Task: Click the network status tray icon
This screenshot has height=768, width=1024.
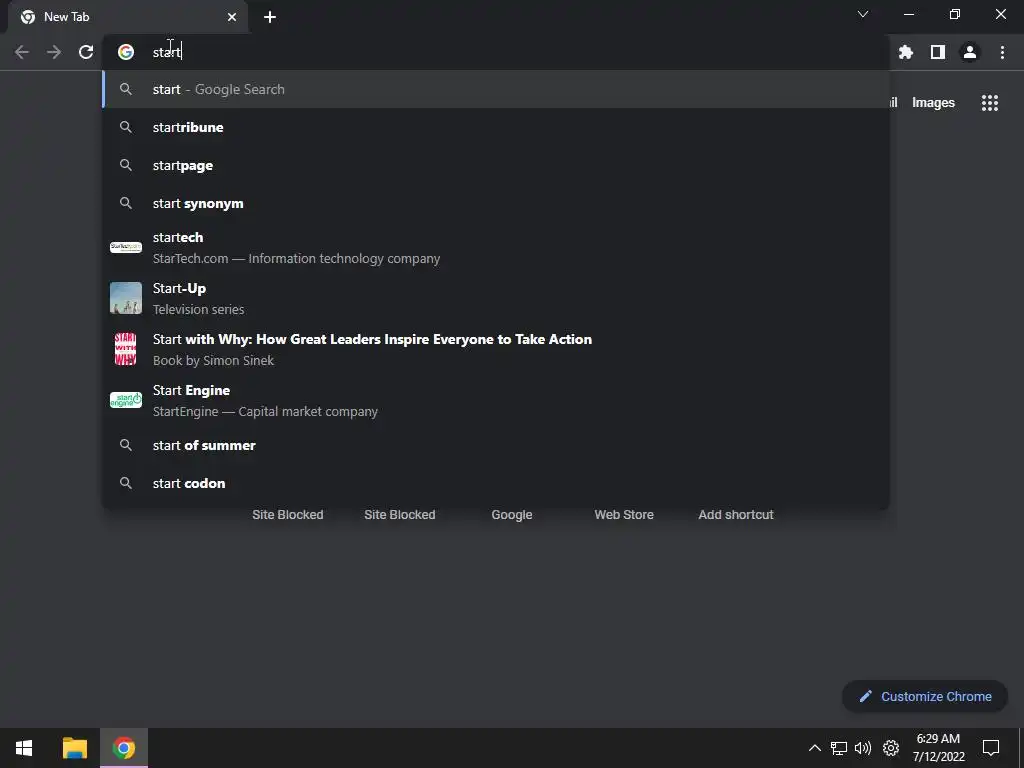Action: tap(839, 748)
